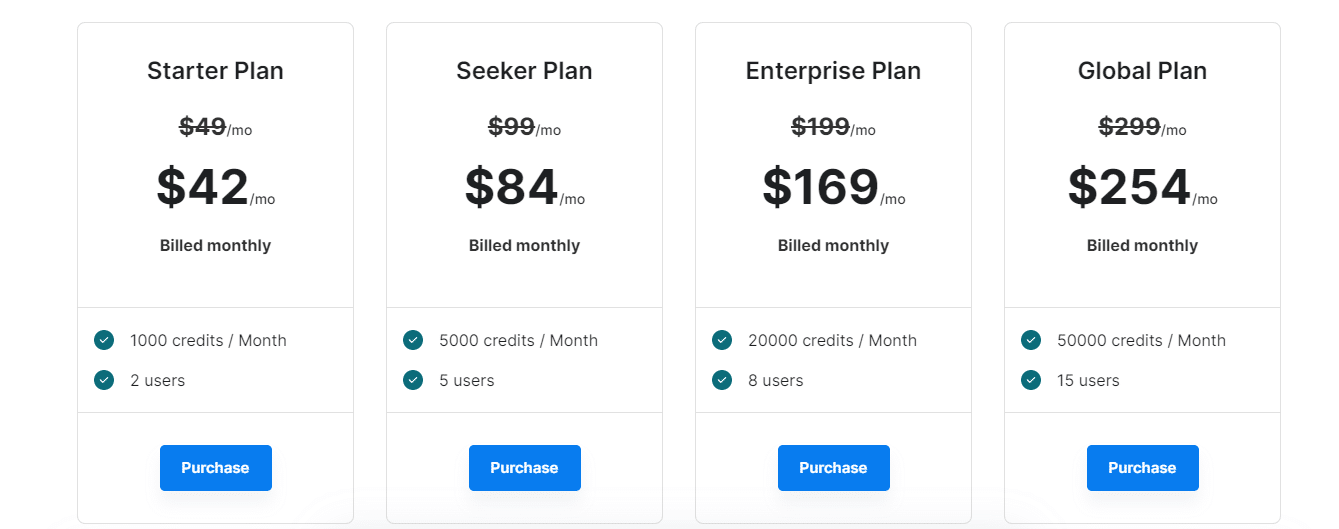Viewport: 1339px width, 529px height.
Task: Click the Starter Plan Purchase button
Action: tap(215, 468)
